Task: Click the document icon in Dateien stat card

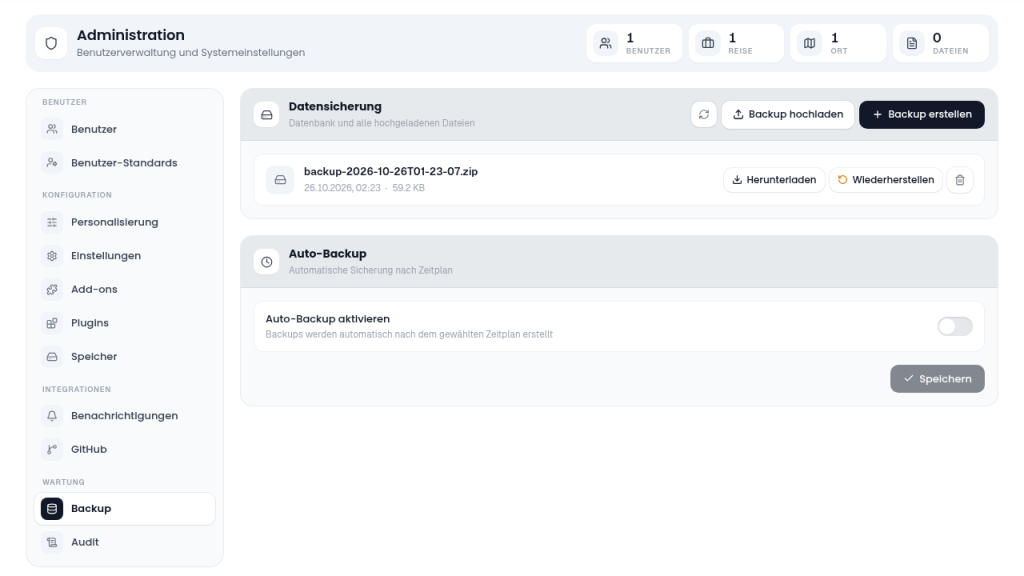Action: click(912, 43)
